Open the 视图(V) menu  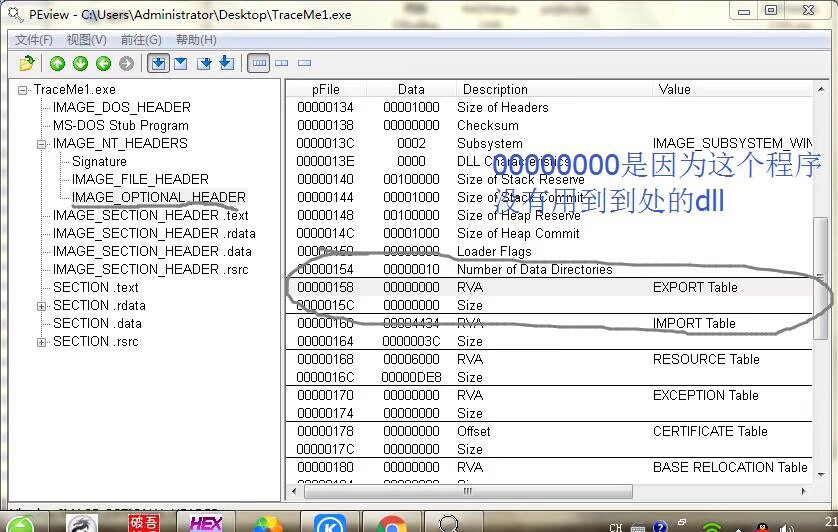point(86,40)
